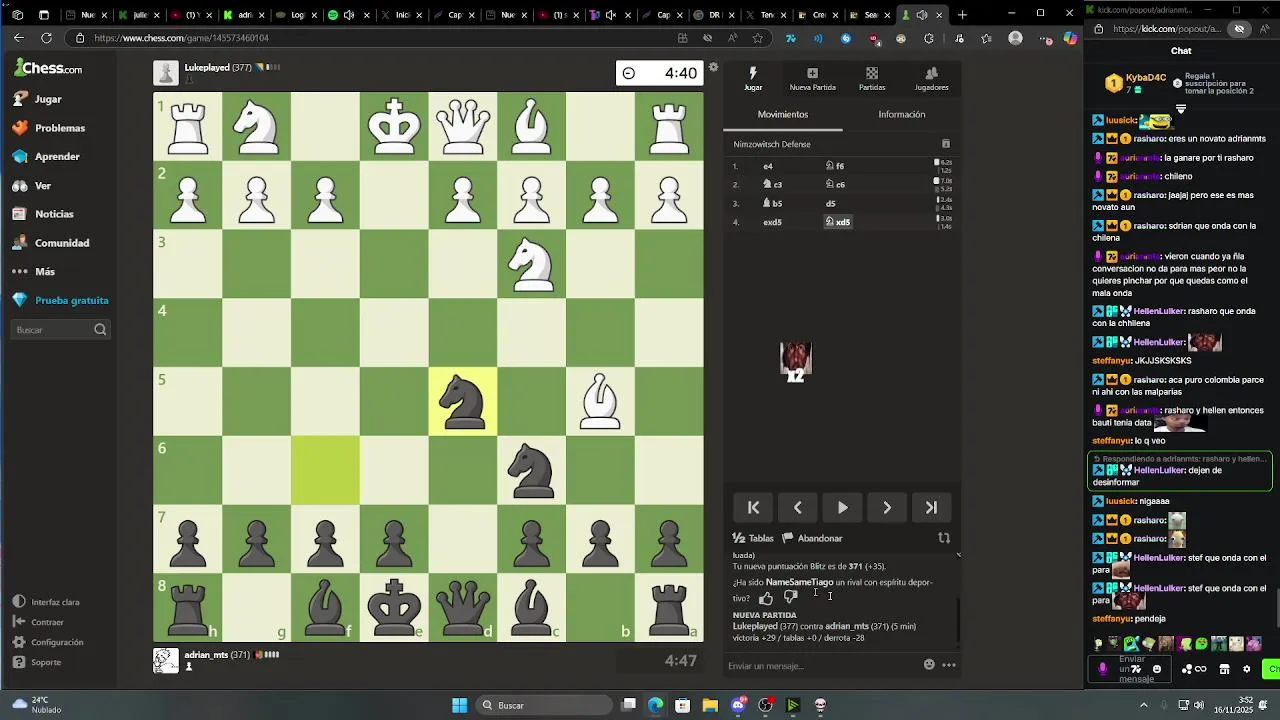
Task: Expand the Kick chat leaderboard chevron
Action: tap(1181, 108)
